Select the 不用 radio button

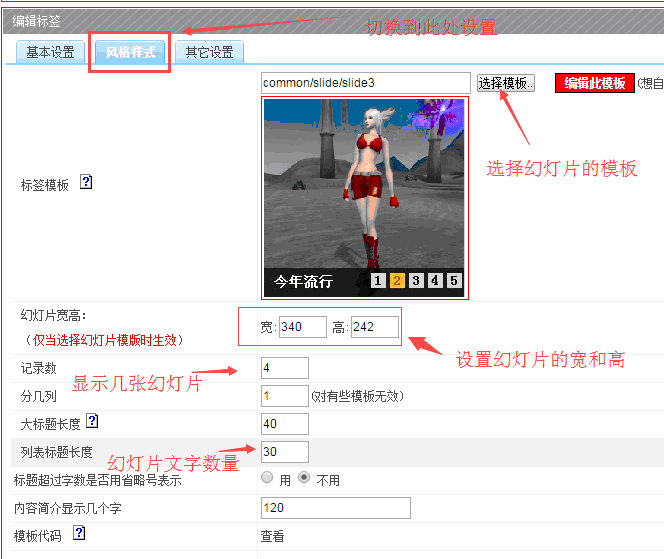(x=304, y=478)
